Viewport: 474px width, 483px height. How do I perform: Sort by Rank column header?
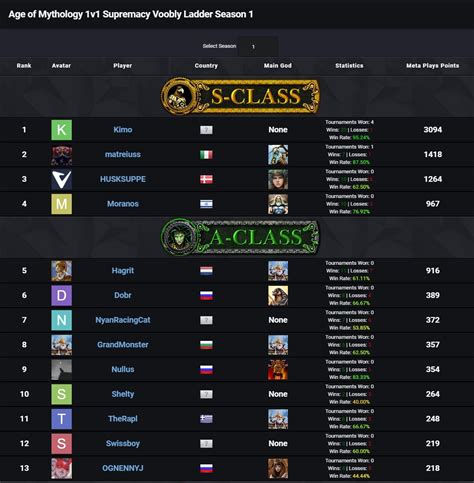tap(24, 66)
